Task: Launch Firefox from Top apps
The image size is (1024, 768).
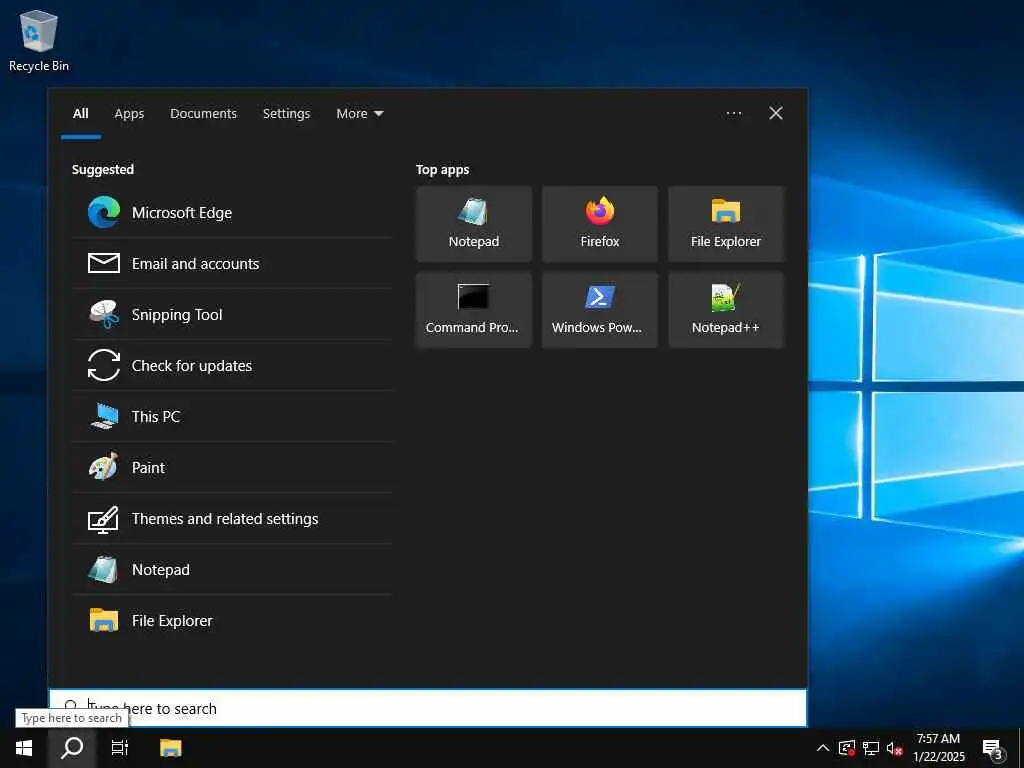Action: point(600,224)
